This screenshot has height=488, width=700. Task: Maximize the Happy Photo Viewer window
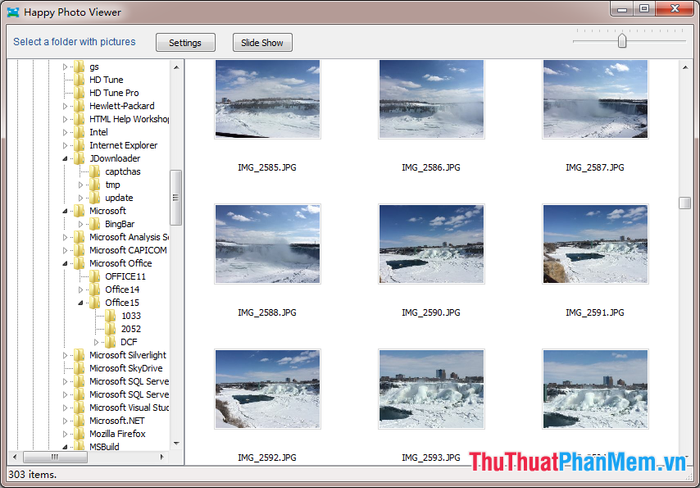[x=644, y=8]
